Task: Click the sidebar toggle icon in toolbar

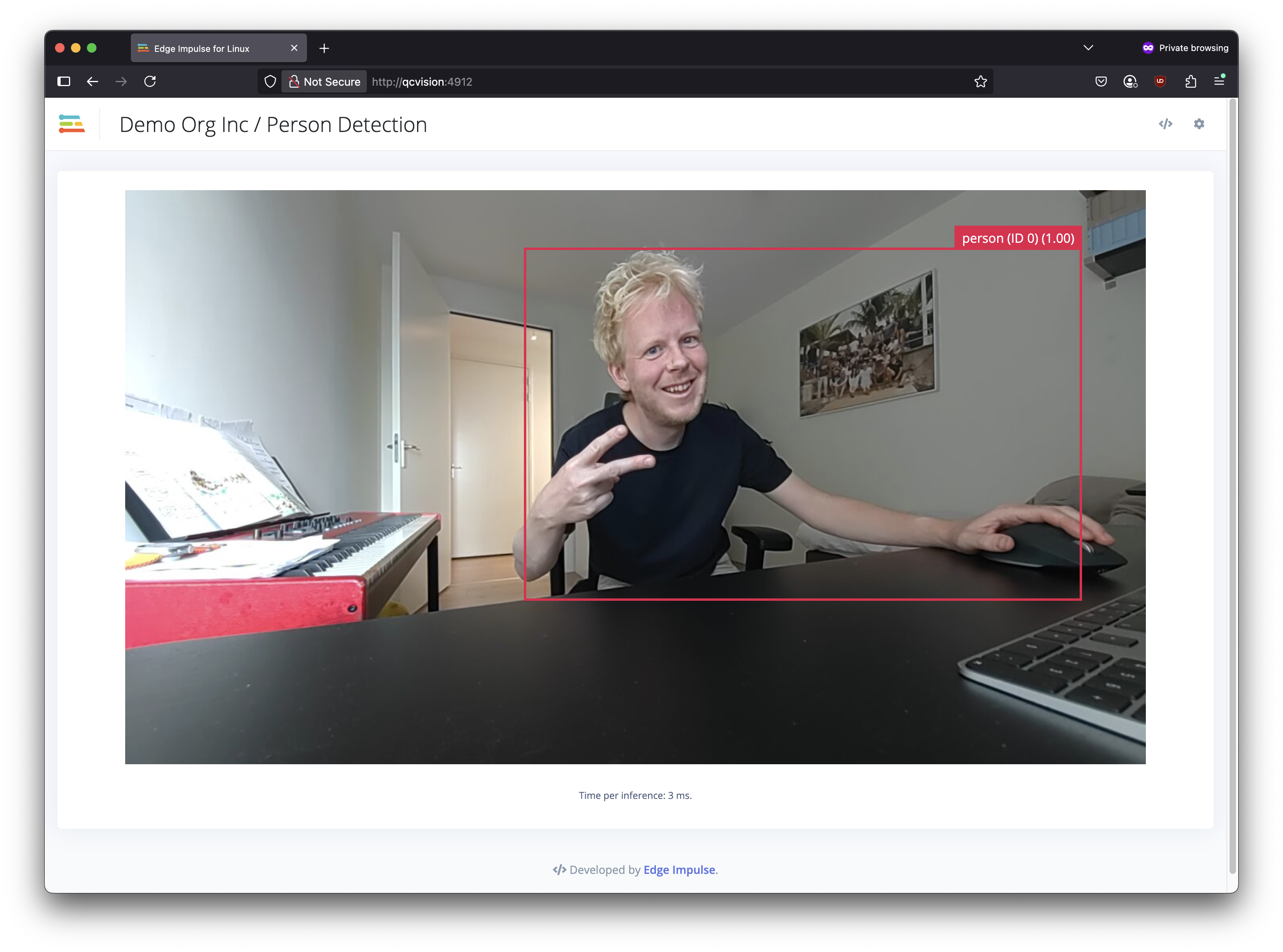Action: click(64, 81)
